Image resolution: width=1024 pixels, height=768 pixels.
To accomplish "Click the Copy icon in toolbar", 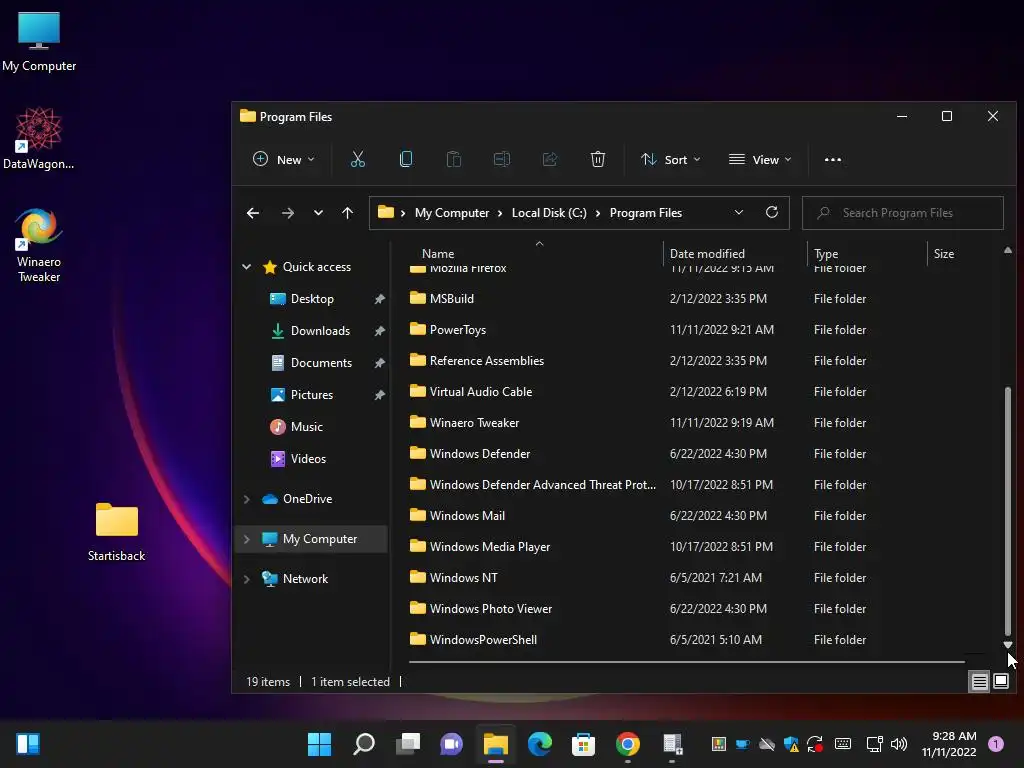I will (x=406, y=159).
